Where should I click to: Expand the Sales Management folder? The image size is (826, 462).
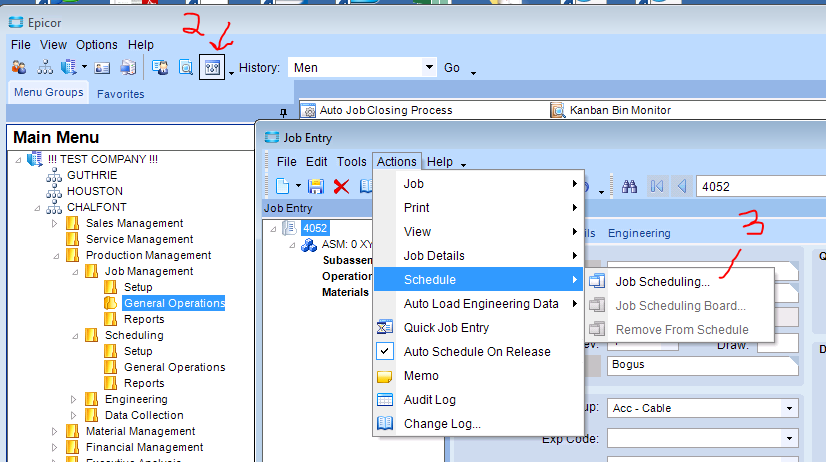(x=54, y=224)
